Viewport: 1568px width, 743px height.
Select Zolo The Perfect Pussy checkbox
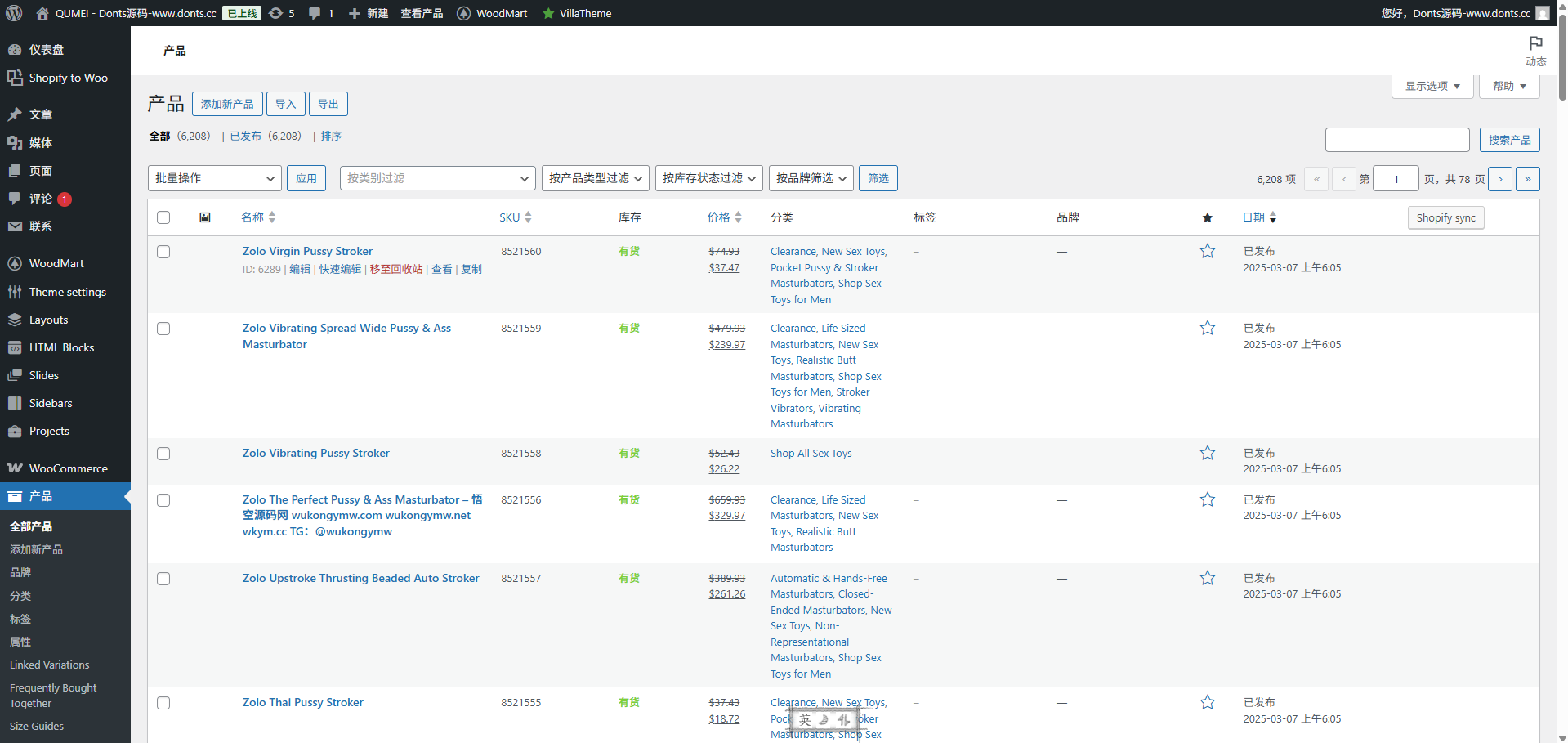click(163, 500)
